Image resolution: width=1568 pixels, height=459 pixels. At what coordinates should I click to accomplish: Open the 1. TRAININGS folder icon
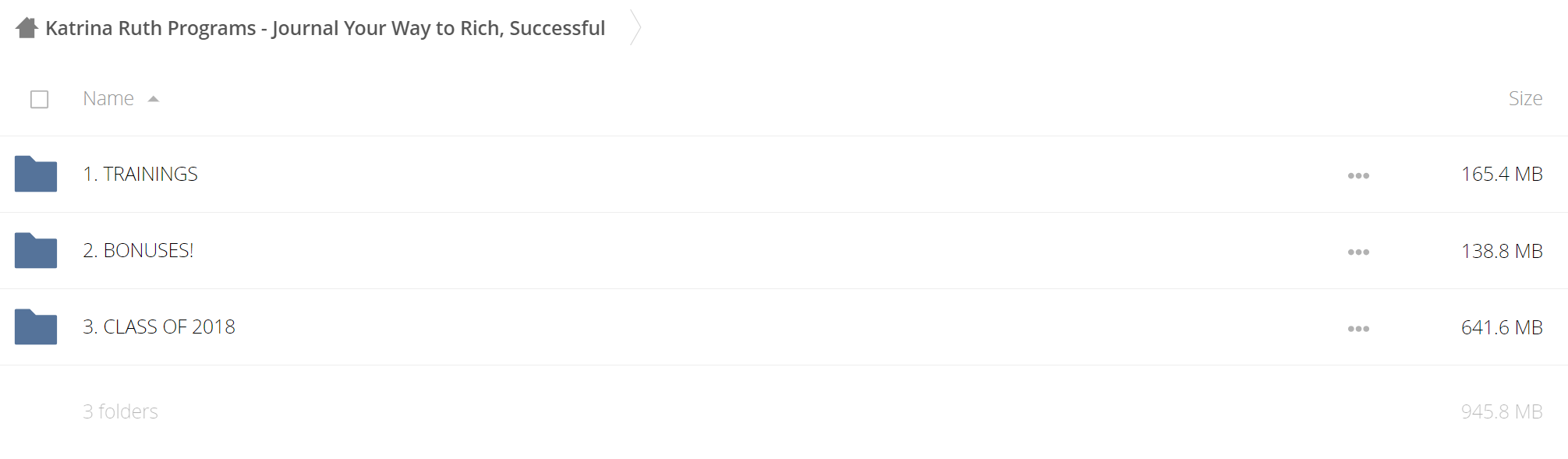pos(36,174)
